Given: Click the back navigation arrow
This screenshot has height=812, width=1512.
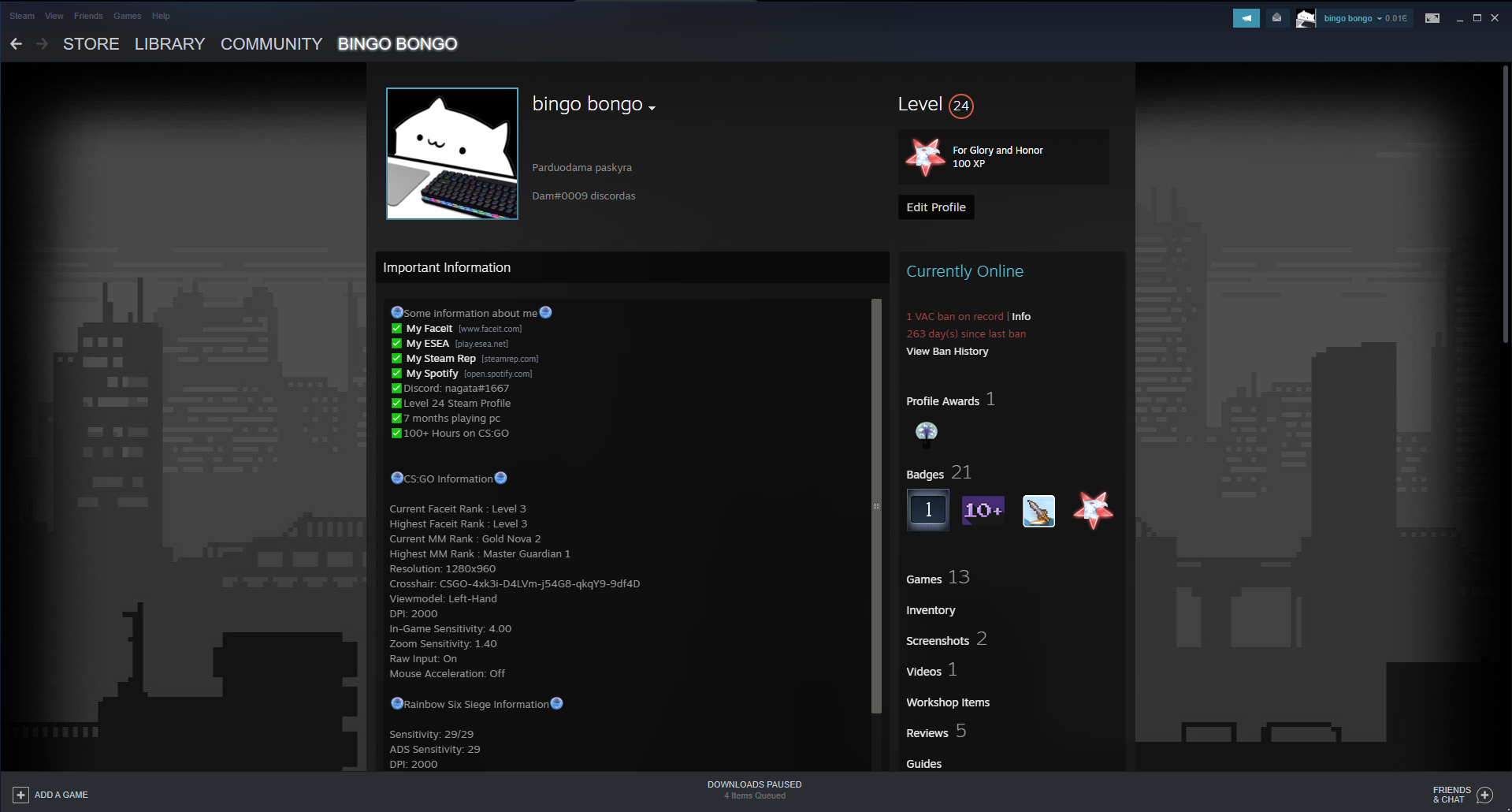Looking at the screenshot, I should [16, 44].
